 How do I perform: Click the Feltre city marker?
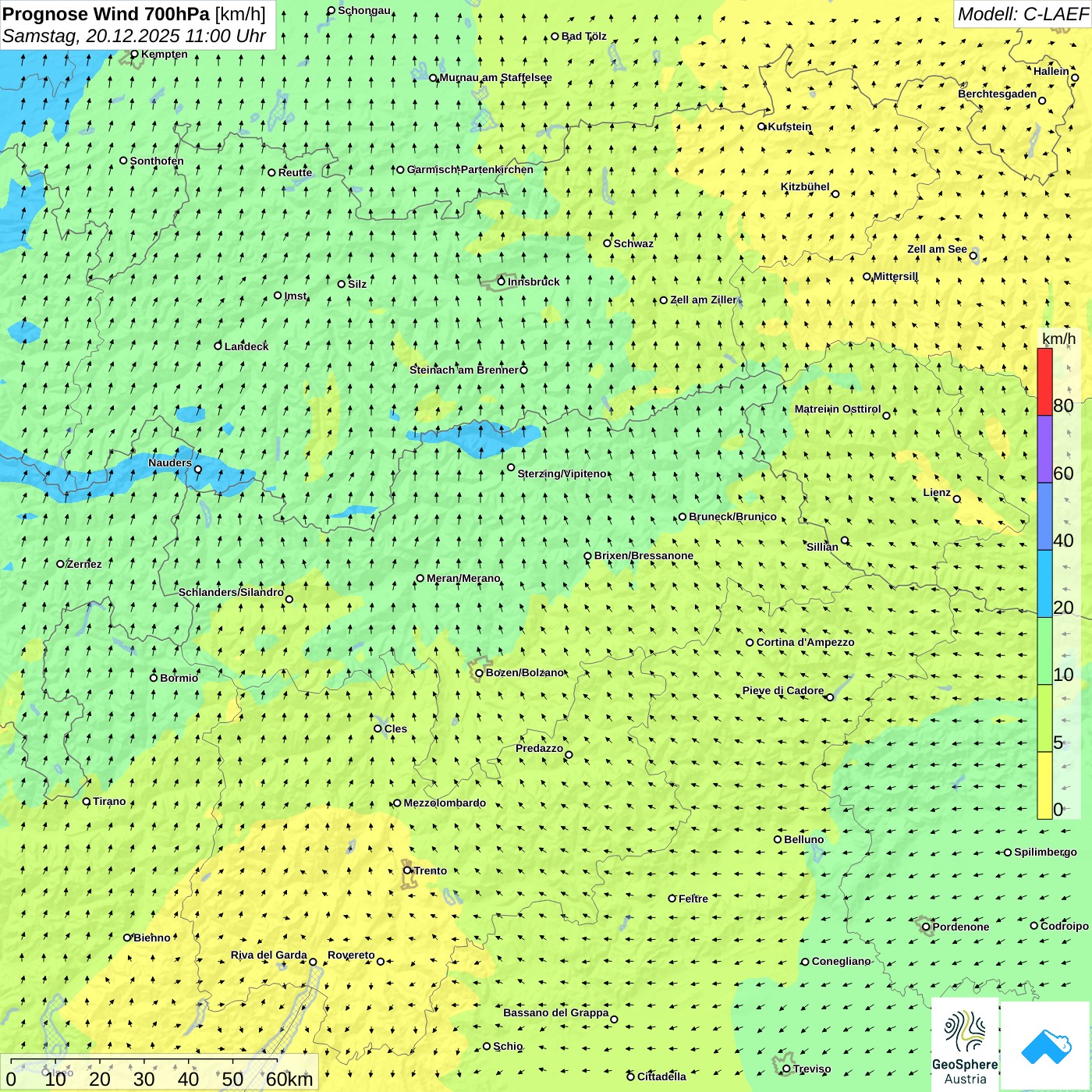point(672,899)
